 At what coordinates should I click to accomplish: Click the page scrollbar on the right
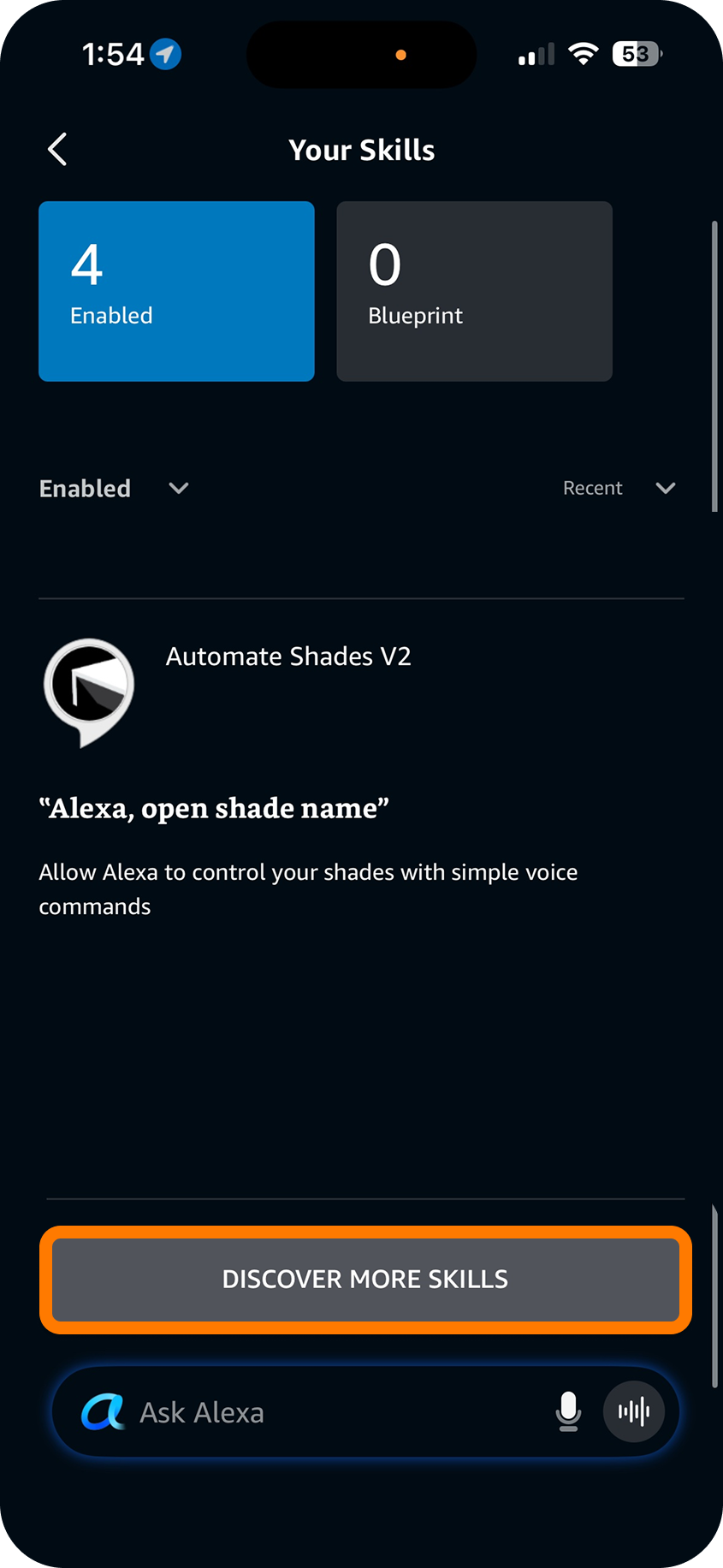(714, 366)
